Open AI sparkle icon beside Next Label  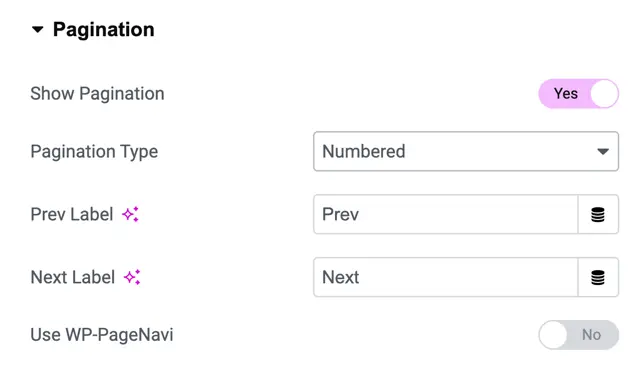(x=132, y=277)
